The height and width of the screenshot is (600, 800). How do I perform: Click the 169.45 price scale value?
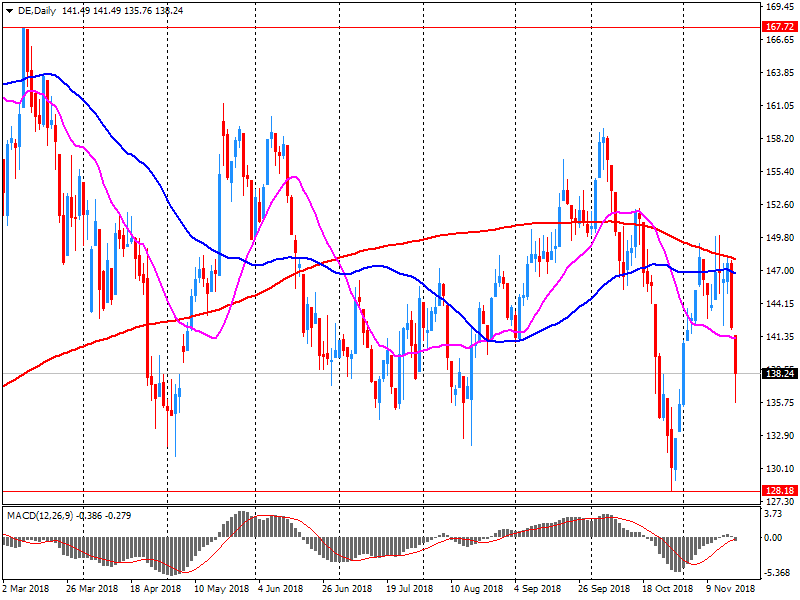coord(780,7)
